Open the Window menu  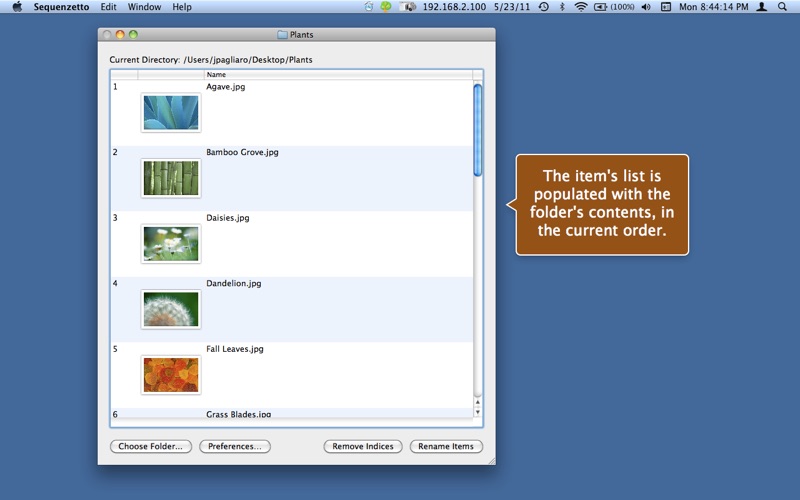pyautogui.click(x=144, y=7)
